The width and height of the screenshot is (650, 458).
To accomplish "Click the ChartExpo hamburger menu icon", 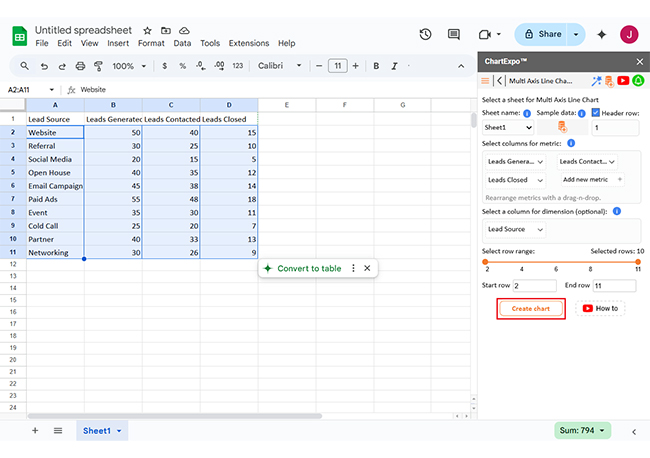I will (486, 81).
